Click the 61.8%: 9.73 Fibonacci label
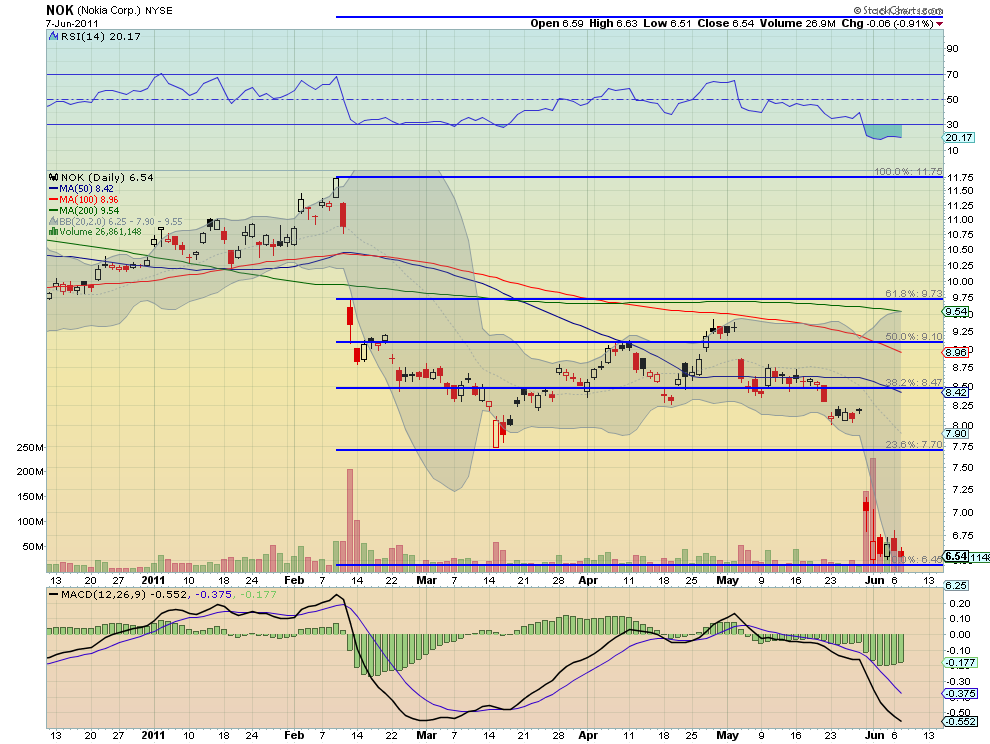The image size is (990, 744). (x=913, y=294)
